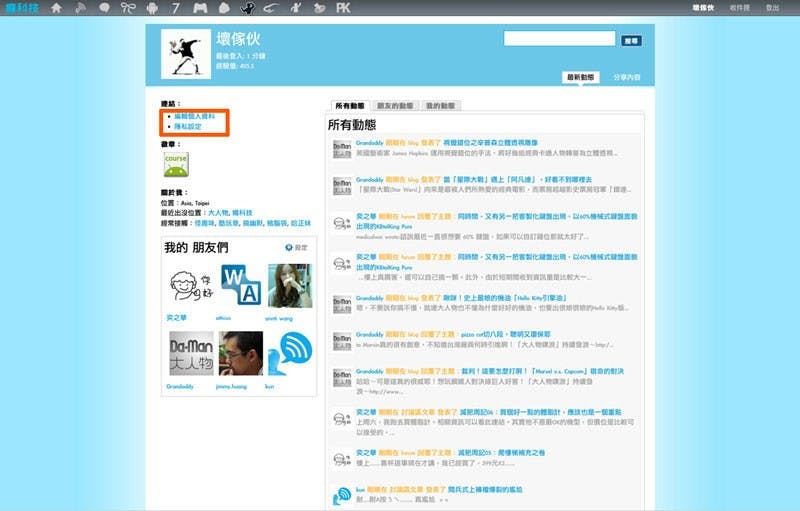
Task: Open the James Hopkins blog post title
Action: click(x=490, y=143)
